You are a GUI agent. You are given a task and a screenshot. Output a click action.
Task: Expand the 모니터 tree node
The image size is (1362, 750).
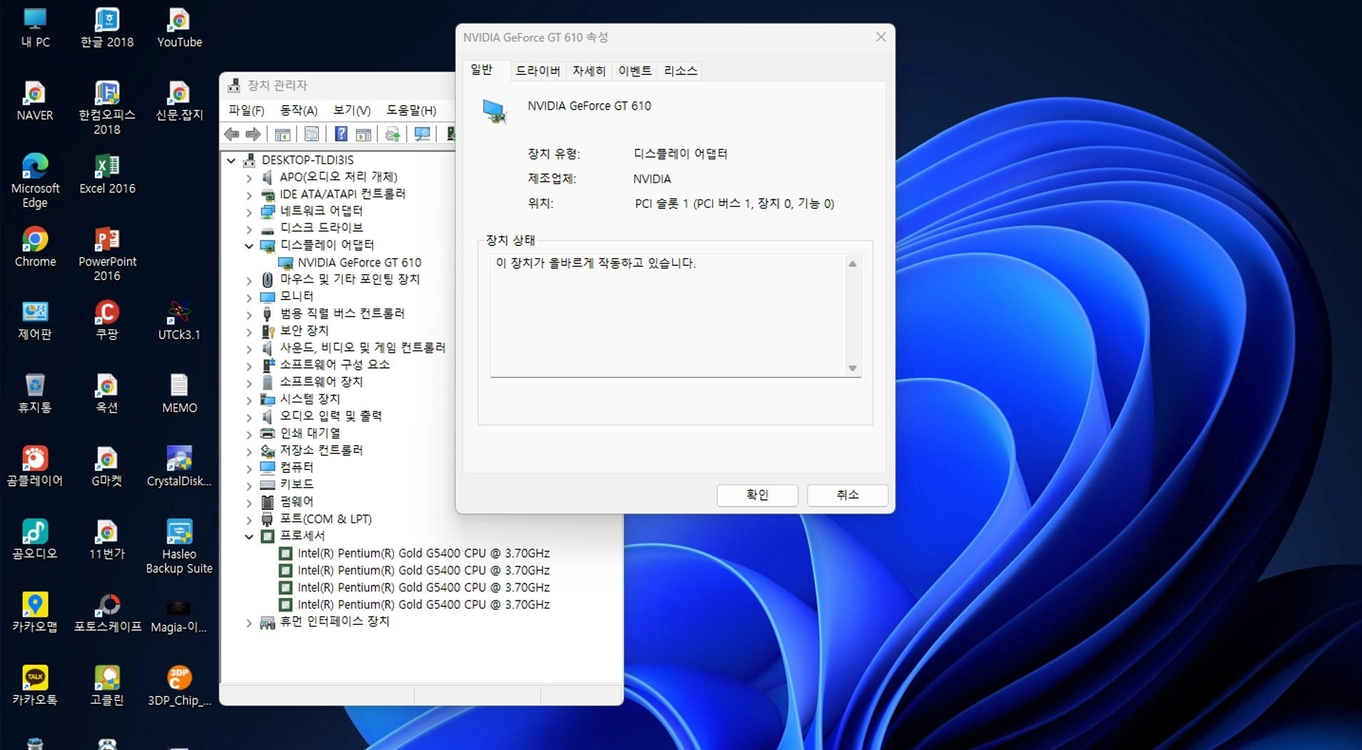tap(249, 297)
